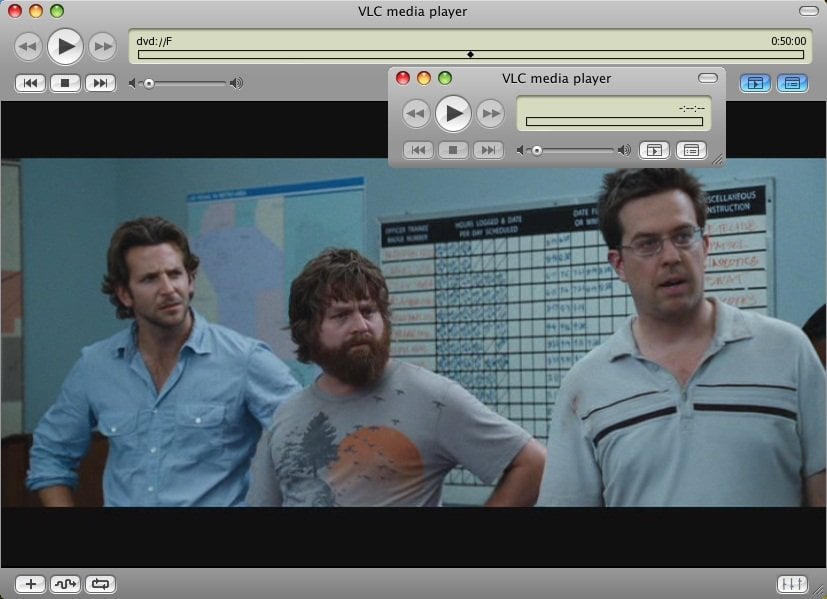827x599 pixels.
Task: Toggle repeat loop button at bottom
Action: click(x=100, y=584)
